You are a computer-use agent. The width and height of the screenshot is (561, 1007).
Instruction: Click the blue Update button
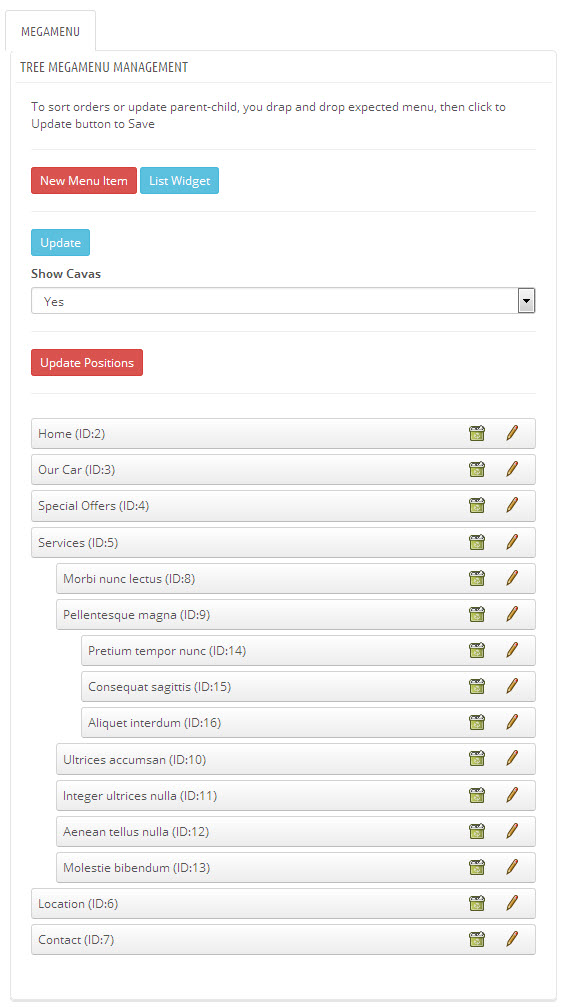point(60,243)
